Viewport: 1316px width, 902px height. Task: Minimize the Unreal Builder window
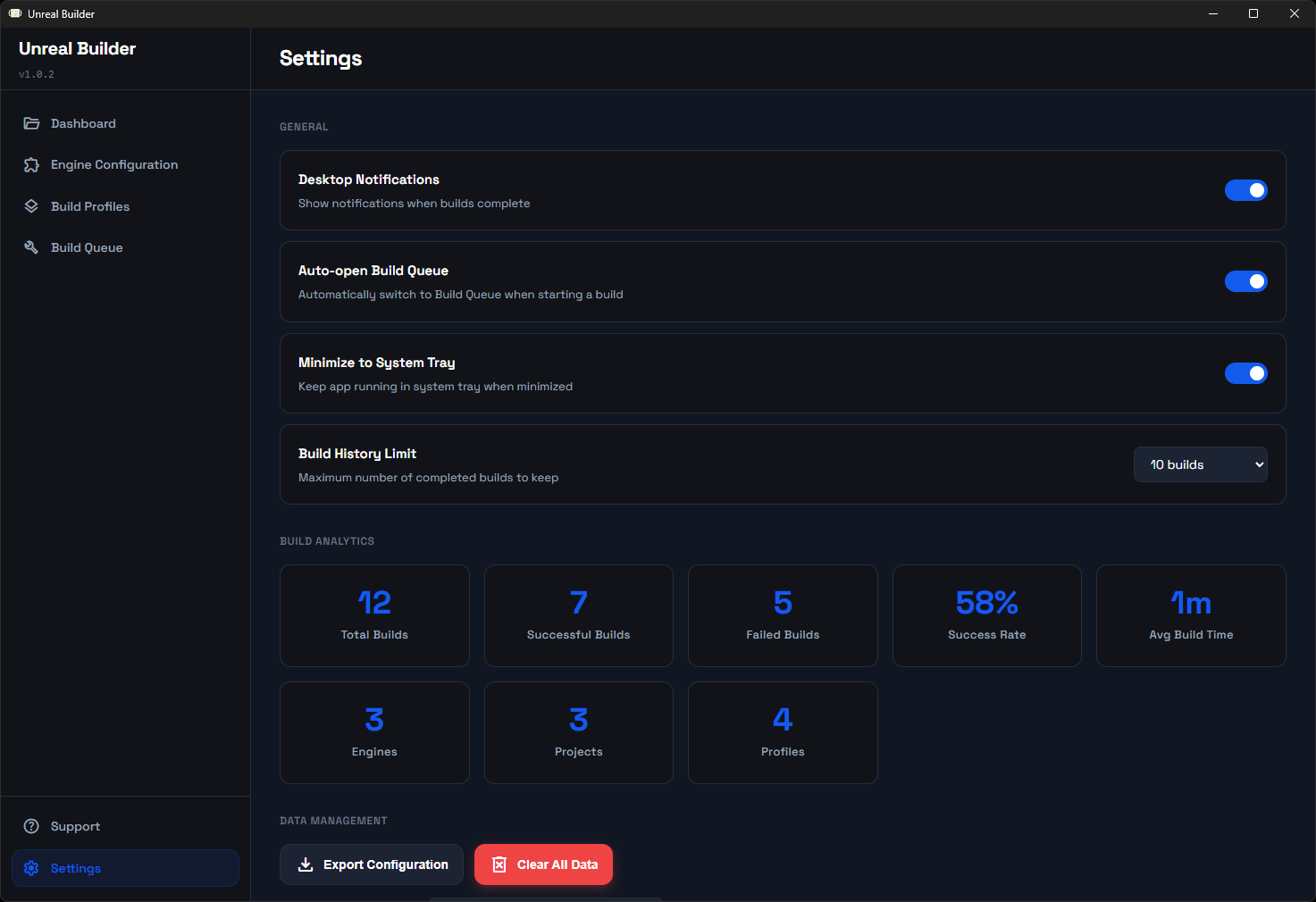(1213, 13)
